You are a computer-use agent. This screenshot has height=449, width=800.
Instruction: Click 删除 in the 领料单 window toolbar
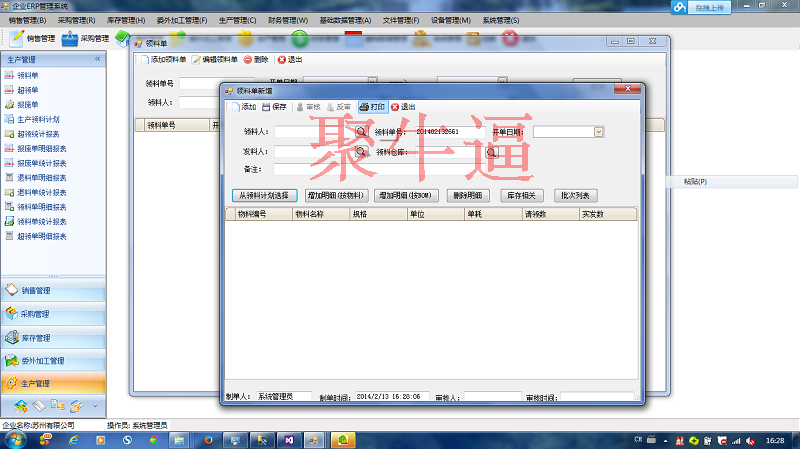[256, 60]
